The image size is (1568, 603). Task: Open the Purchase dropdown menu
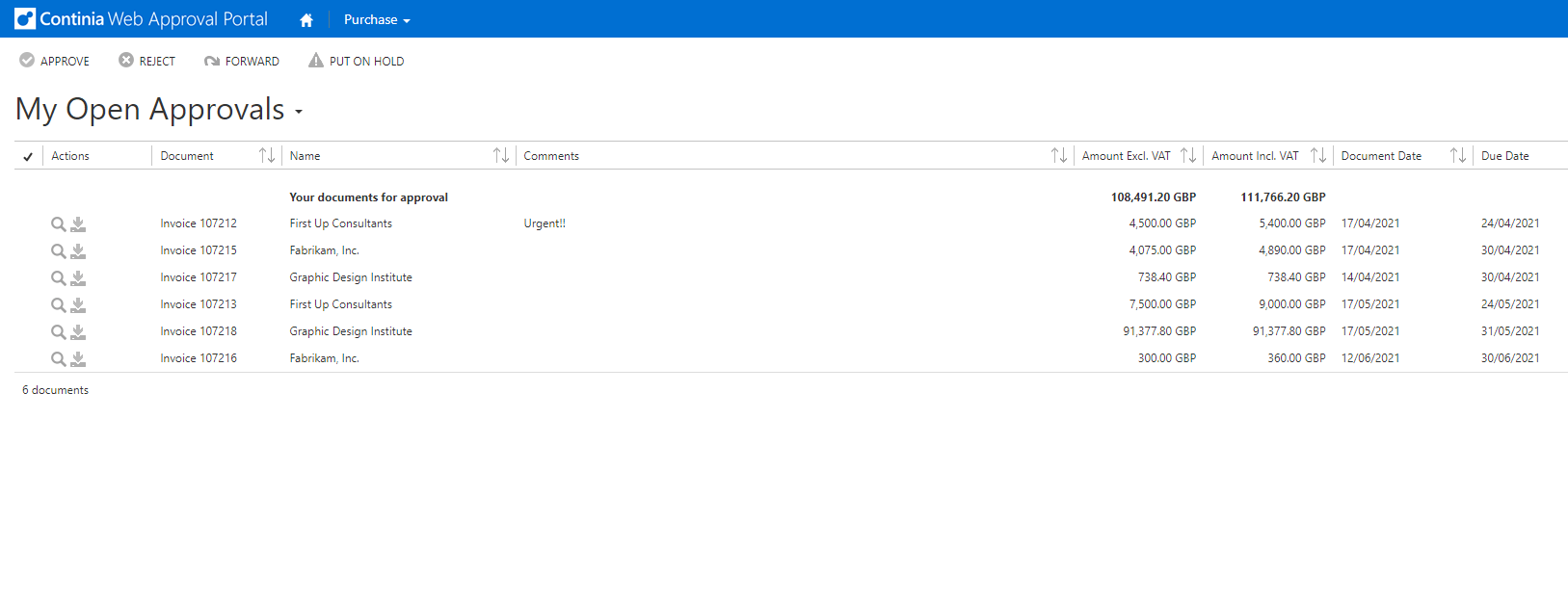pyautogui.click(x=377, y=19)
